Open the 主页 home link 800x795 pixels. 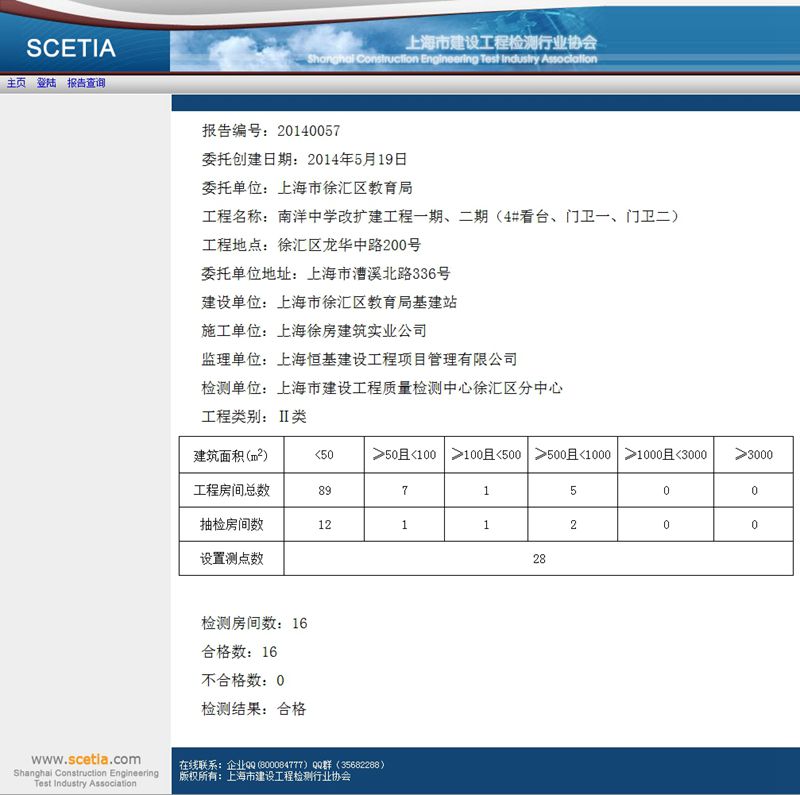[16, 83]
